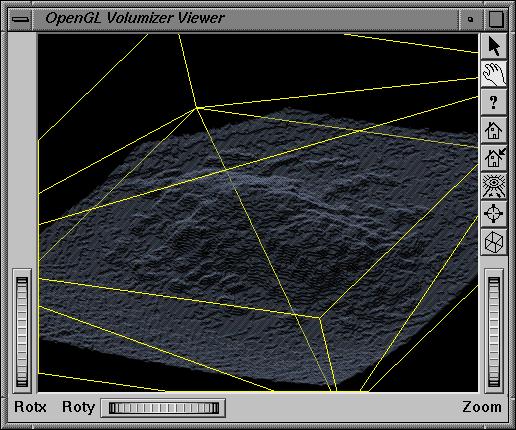
Task: Maximize the window using the square button
Action: coord(496,19)
